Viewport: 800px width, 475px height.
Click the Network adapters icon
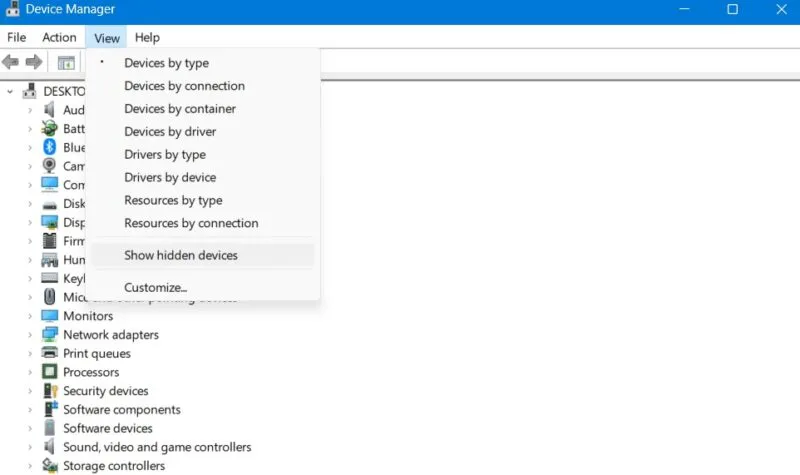(50, 335)
